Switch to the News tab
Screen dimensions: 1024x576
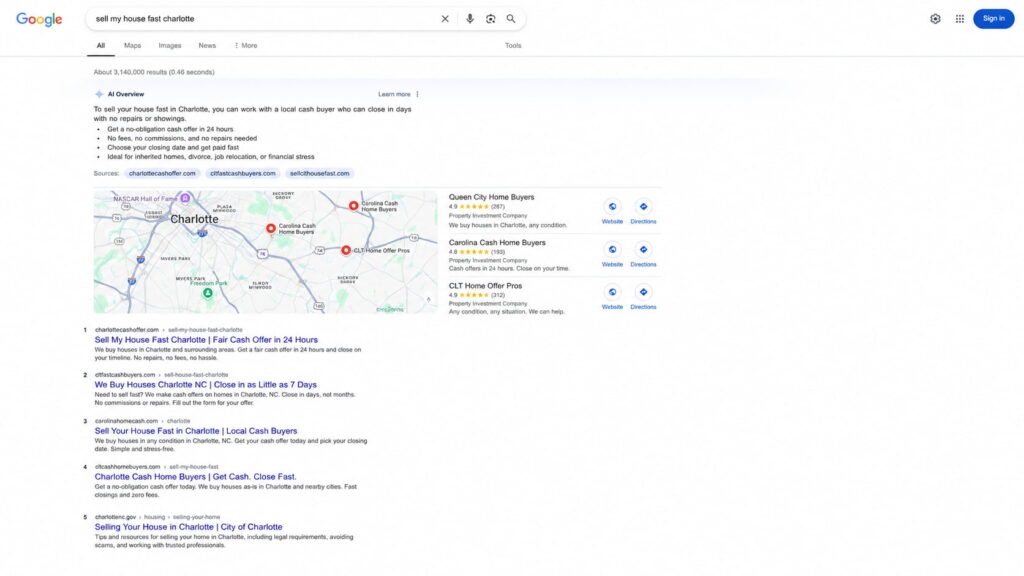(207, 46)
